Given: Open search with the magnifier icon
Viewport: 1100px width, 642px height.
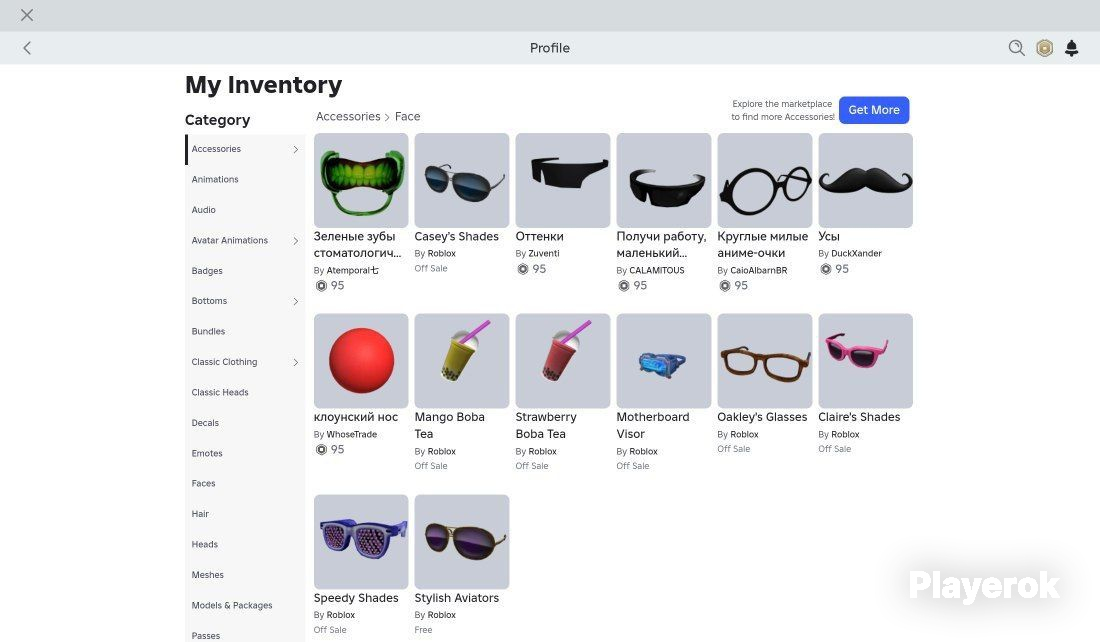Looking at the screenshot, I should 1016,48.
